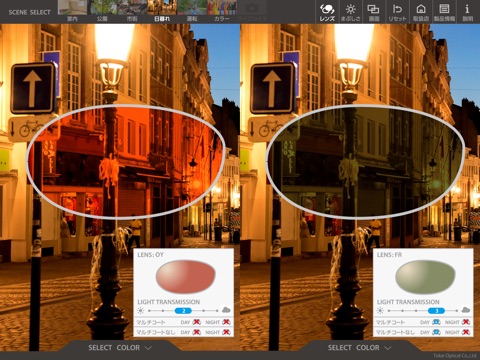
Task: Click the left orange lens overlay
Action: pos(126,162)
